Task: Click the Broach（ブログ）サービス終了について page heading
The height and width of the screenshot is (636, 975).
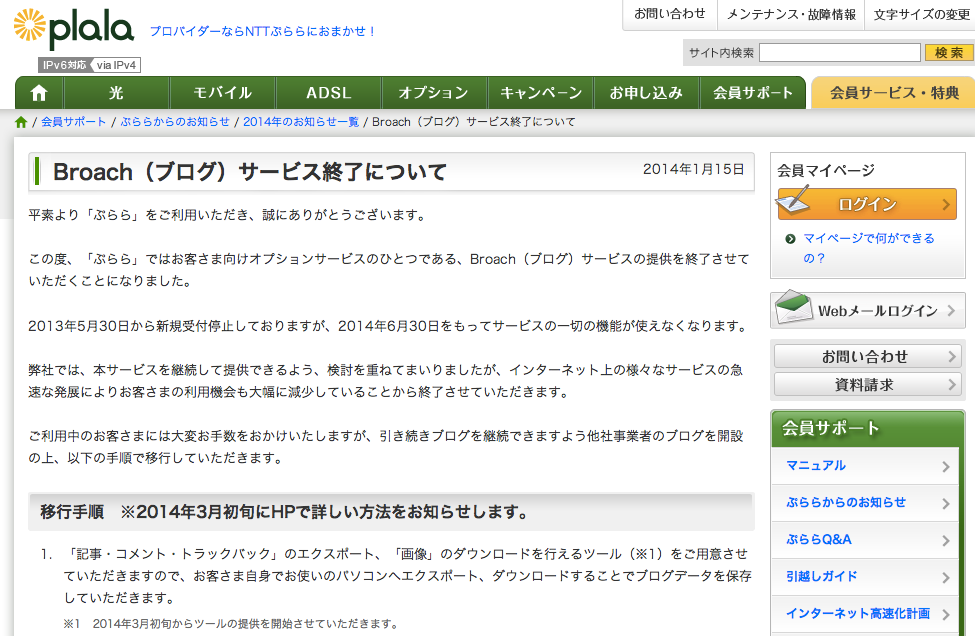Action: (x=249, y=172)
